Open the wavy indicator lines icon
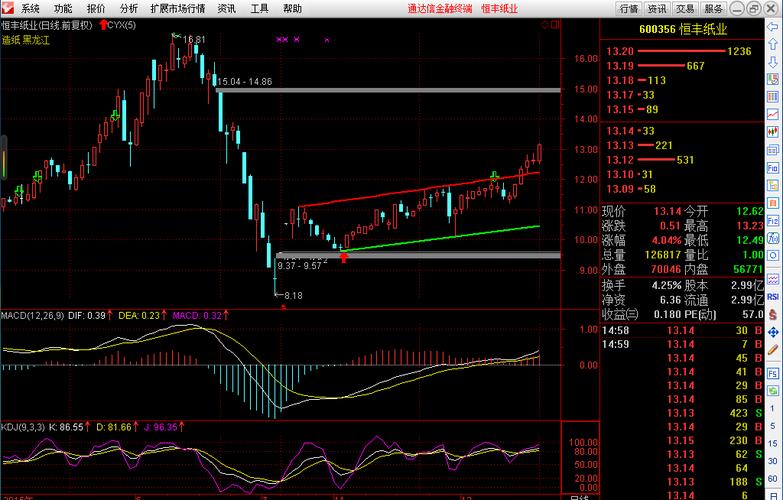783x500 pixels. click(x=773, y=279)
